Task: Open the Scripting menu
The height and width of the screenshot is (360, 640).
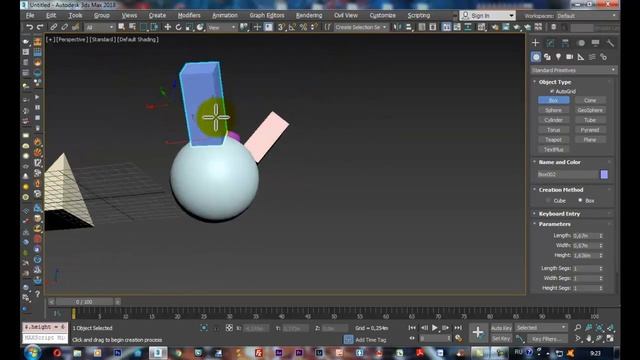Action: [419, 16]
